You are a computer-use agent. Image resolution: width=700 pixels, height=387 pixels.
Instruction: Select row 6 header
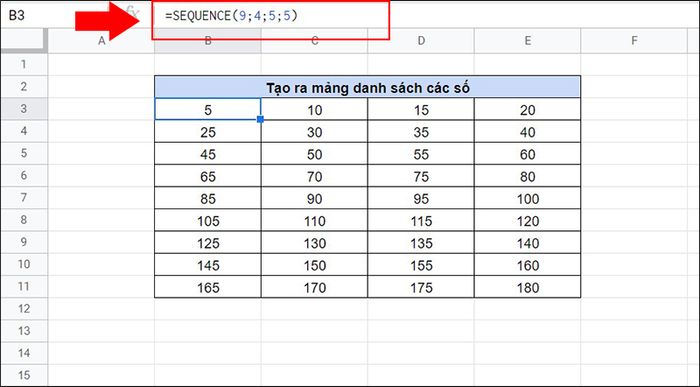[24, 175]
